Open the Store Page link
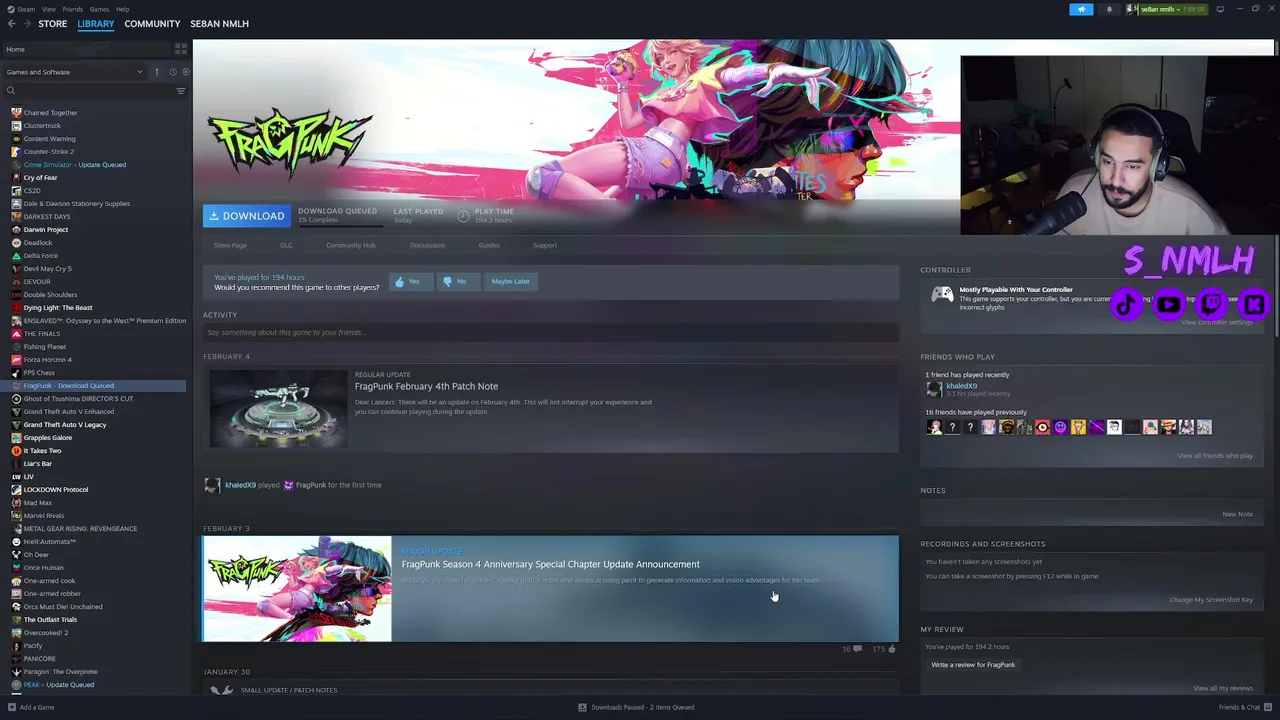This screenshot has height=720, width=1280. point(230,245)
